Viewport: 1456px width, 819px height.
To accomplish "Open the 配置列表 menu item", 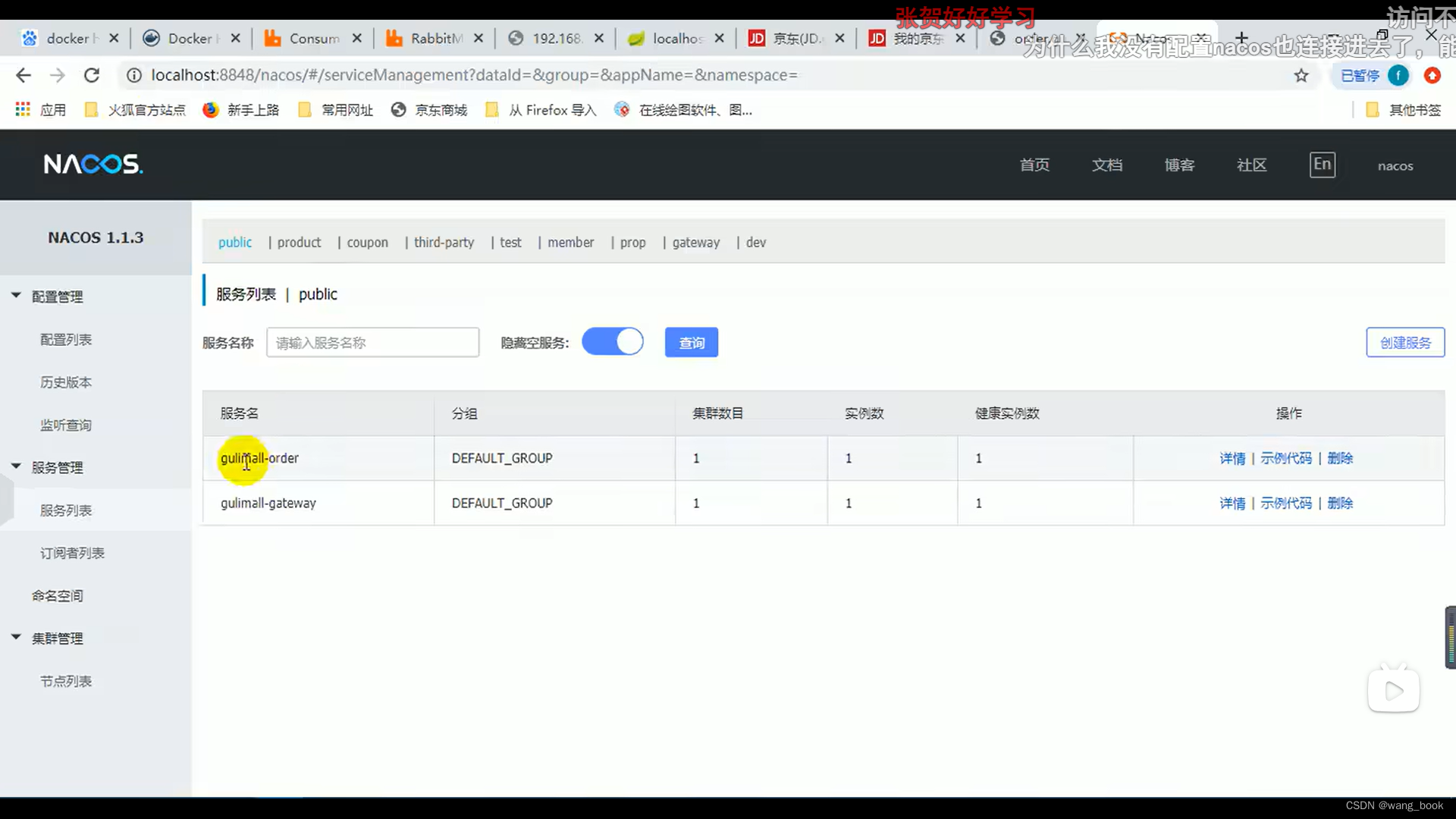I will 66,339.
